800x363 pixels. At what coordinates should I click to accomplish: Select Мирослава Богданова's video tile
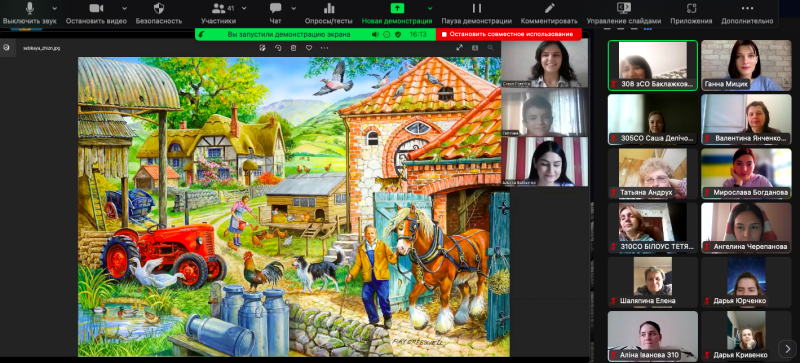click(746, 174)
